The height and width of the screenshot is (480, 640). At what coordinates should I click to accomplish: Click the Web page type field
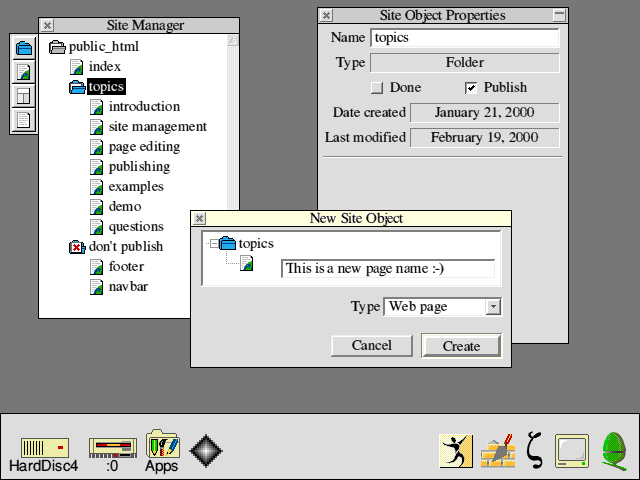coord(435,307)
